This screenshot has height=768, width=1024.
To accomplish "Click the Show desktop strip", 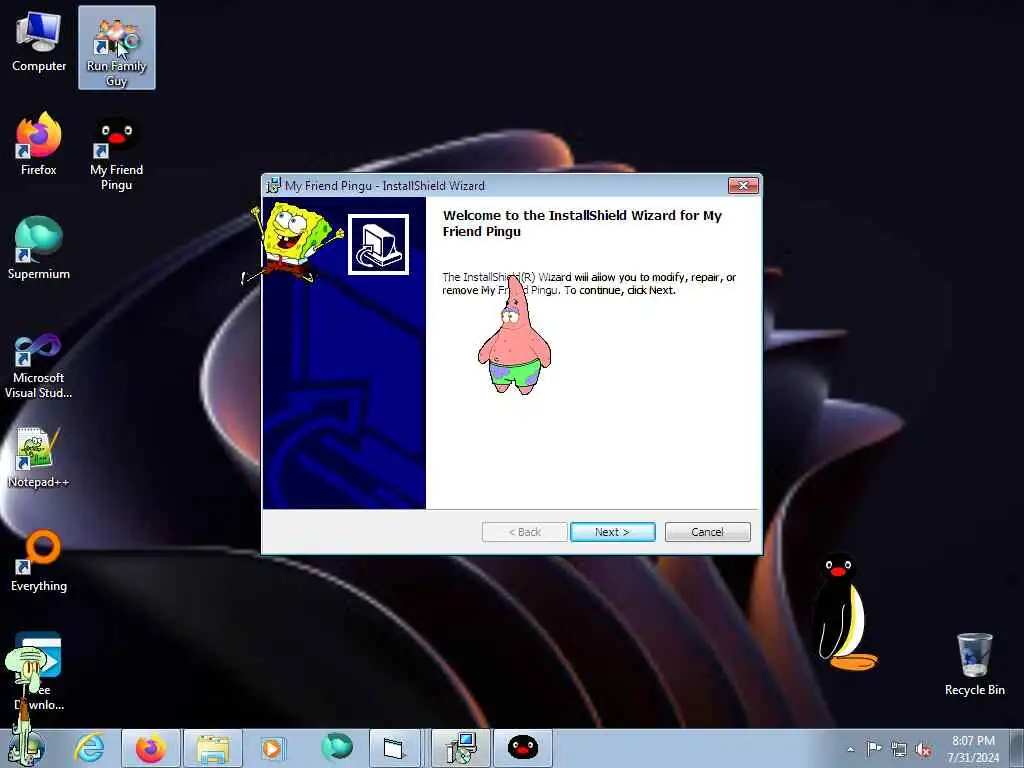I will point(1017,748).
